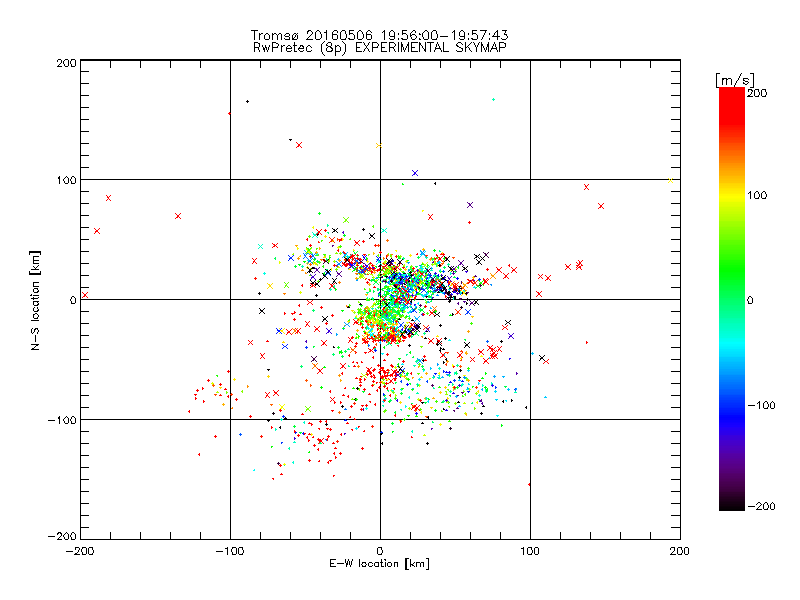Image resolution: width=800 pixels, height=600 pixels.
Task: Select the "-100" tick label on the N-S axis
Action: point(62,420)
